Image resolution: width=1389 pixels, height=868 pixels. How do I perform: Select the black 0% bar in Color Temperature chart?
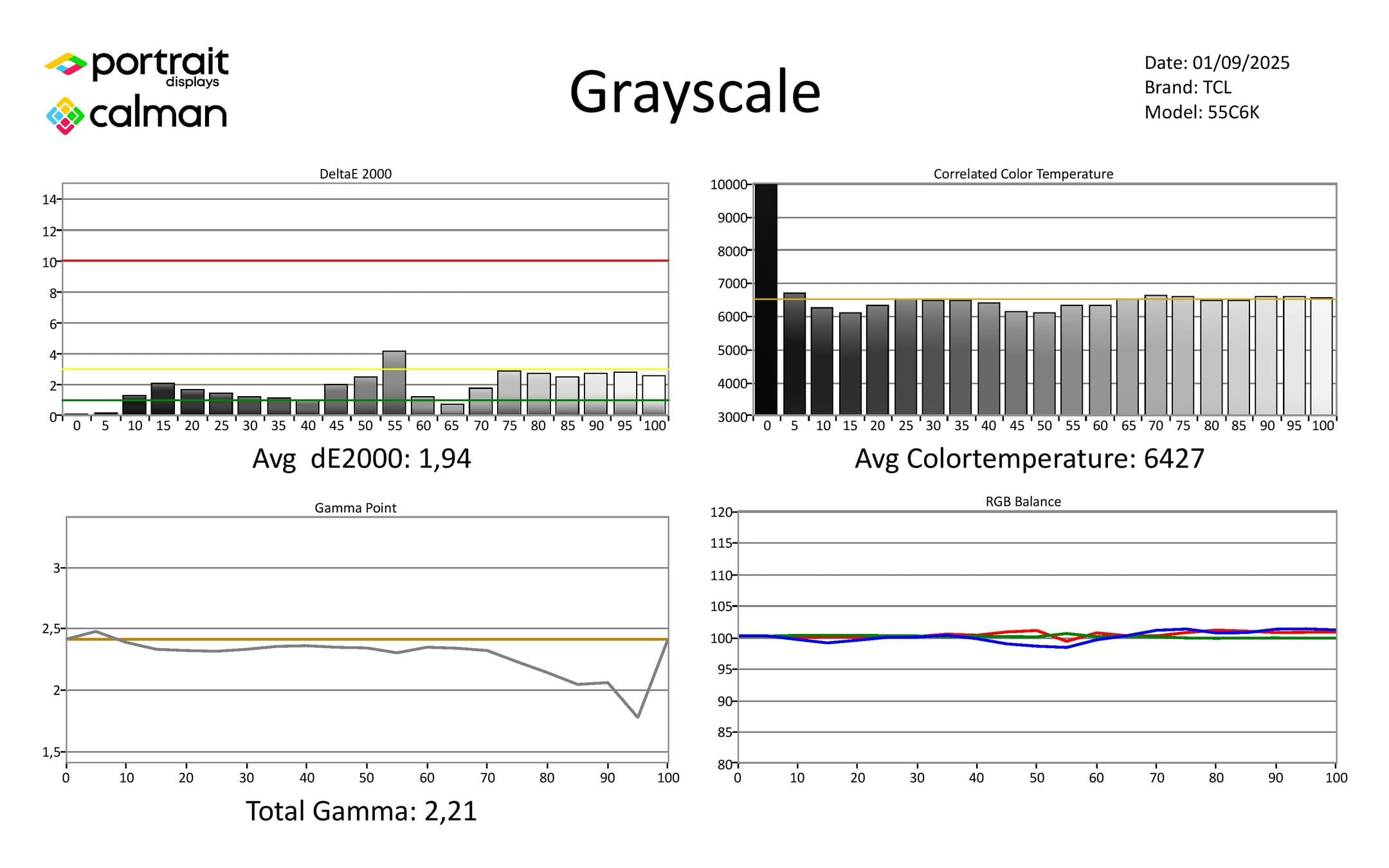pos(766,299)
